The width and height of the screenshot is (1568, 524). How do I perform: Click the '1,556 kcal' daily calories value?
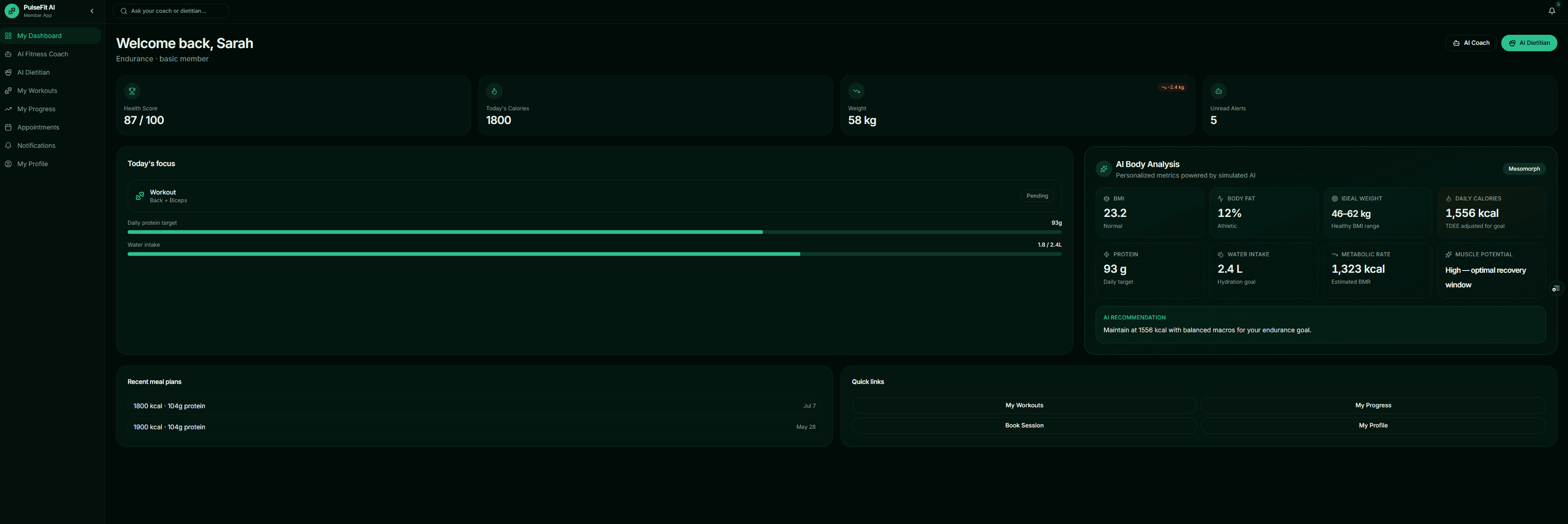point(1472,213)
